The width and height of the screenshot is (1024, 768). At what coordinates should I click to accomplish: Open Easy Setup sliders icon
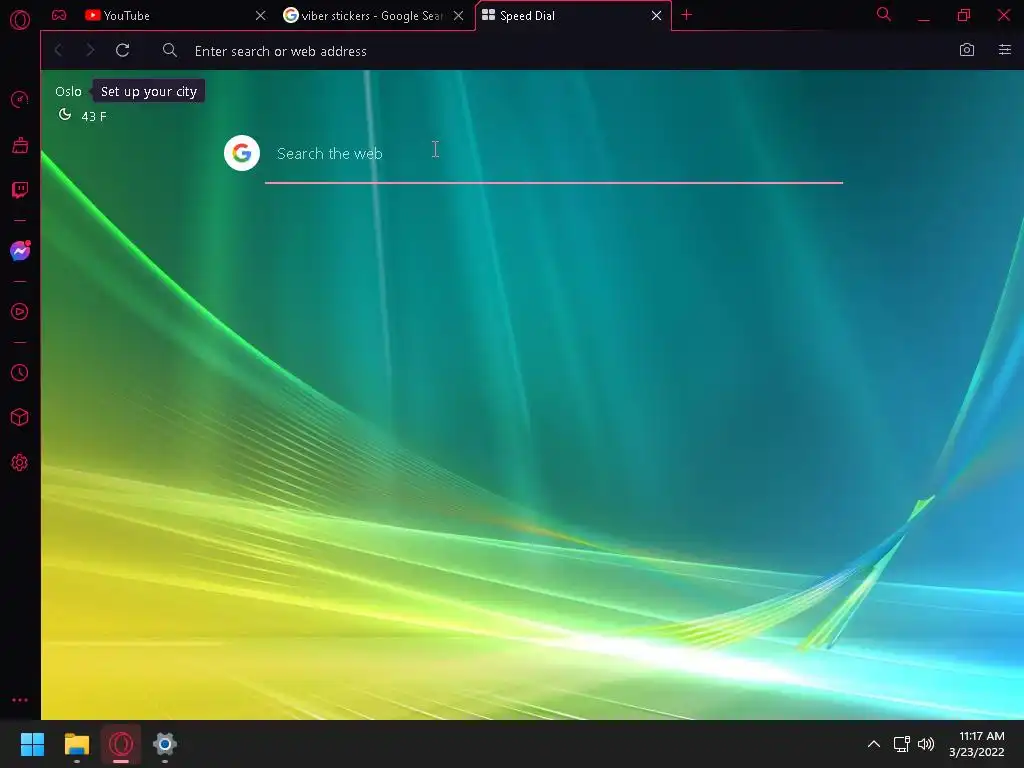1004,50
